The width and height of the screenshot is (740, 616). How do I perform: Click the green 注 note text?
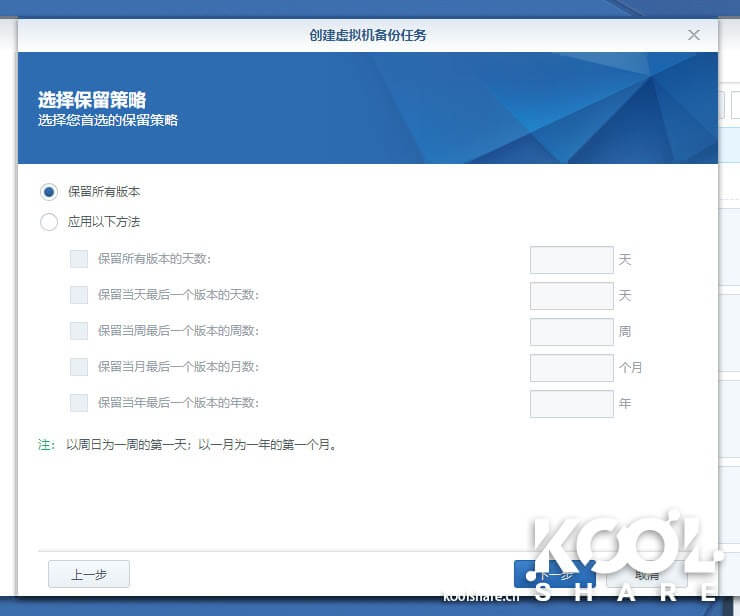click(46, 445)
